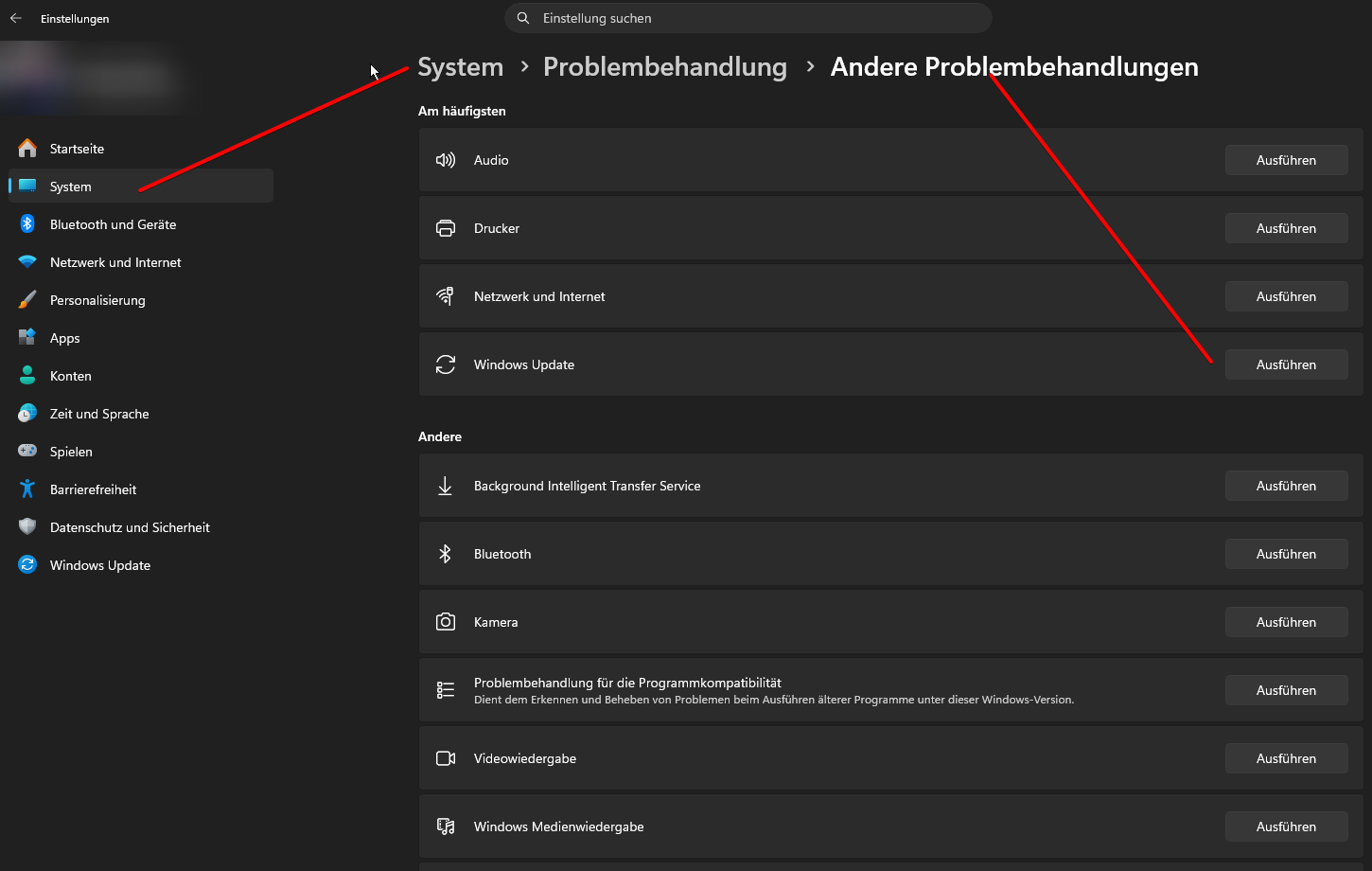Open Bluetooth und Geräte settings
This screenshot has width=1372, height=871.
pos(141,224)
